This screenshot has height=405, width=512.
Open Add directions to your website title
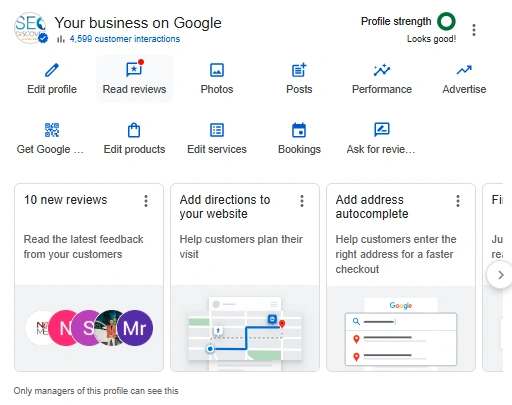point(225,207)
